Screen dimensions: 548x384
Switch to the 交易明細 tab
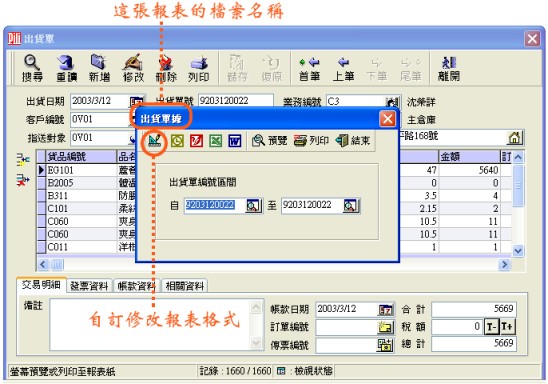(41, 285)
